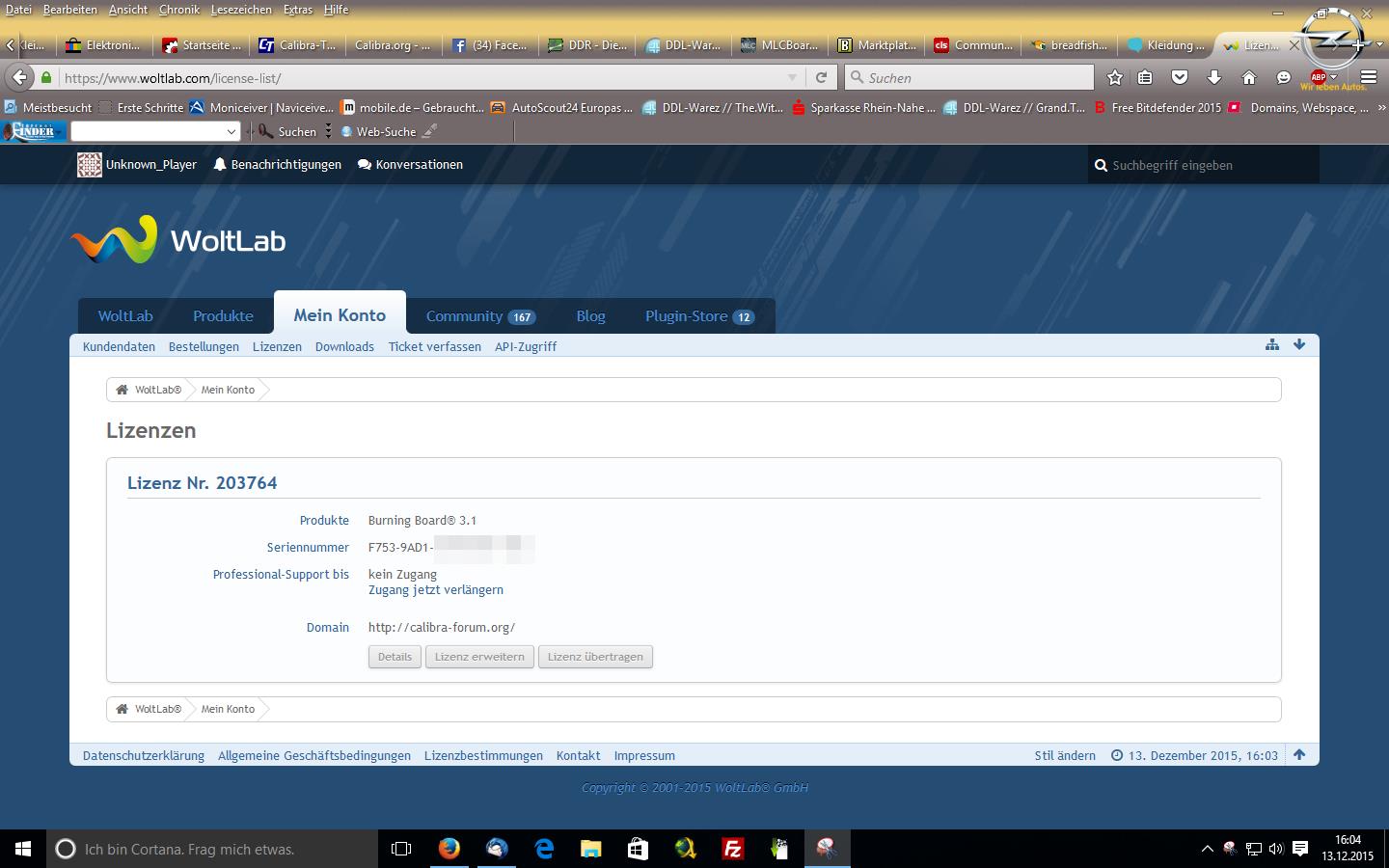Reload the page with refresh icon
The image size is (1389, 868).
coord(821,77)
